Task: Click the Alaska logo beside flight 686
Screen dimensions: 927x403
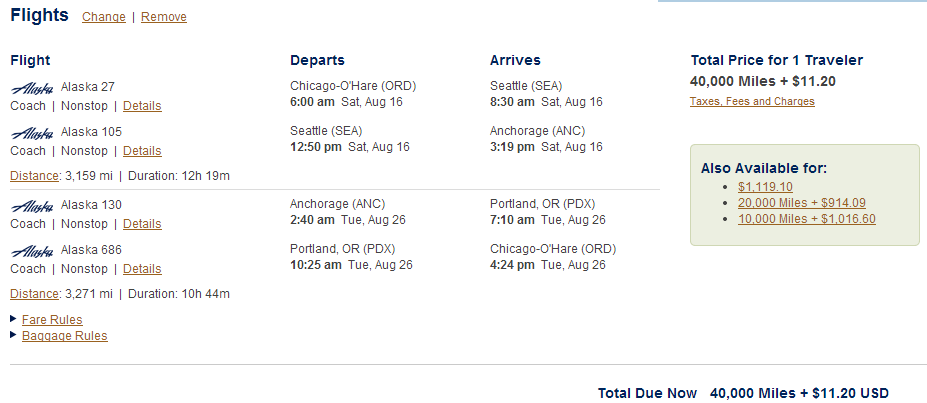Action: point(32,250)
